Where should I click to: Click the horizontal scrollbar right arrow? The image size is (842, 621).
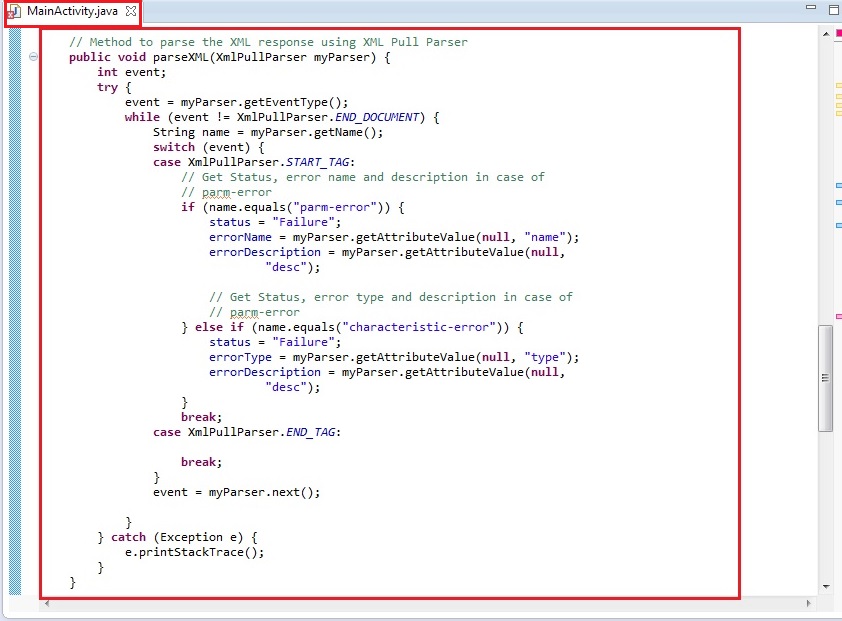click(811, 603)
